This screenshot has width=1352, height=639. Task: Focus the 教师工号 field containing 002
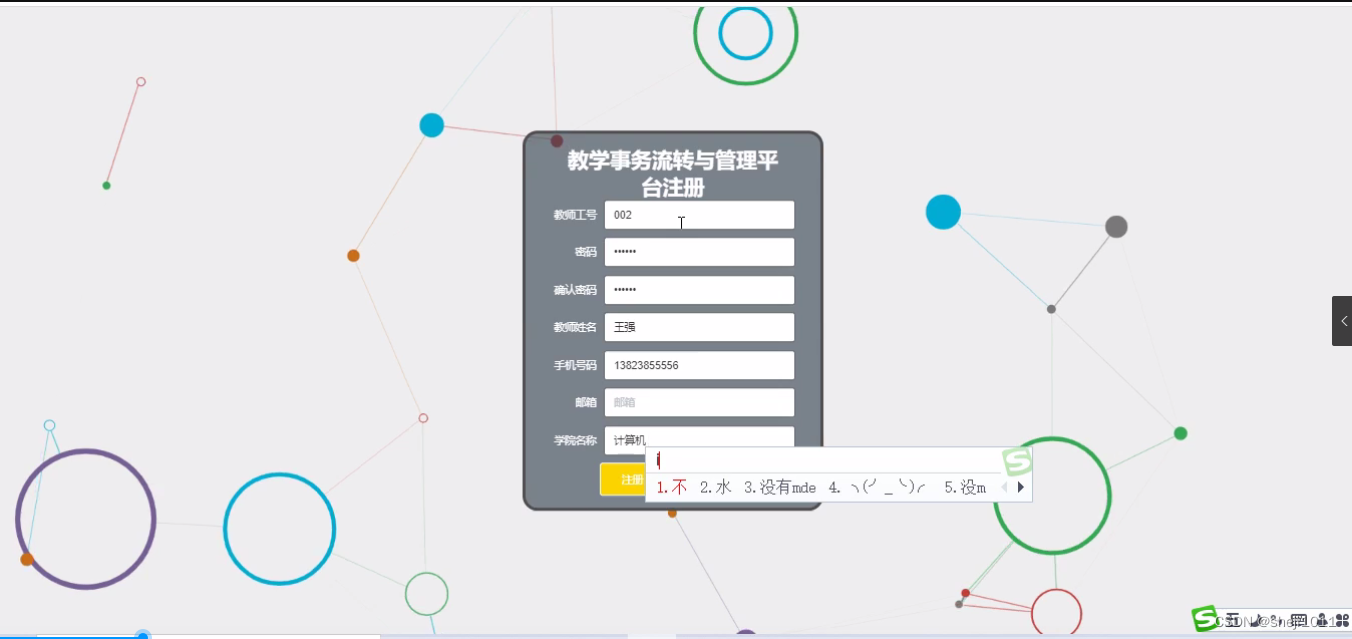tap(699, 215)
